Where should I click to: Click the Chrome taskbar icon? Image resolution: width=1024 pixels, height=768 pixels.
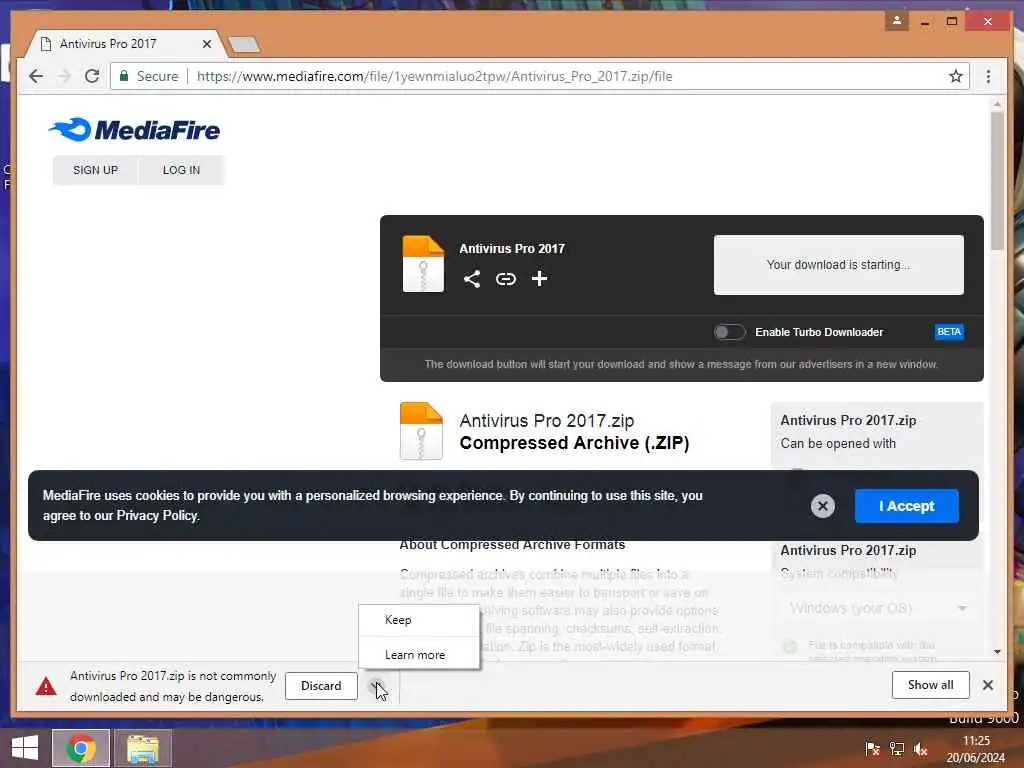[x=80, y=748]
